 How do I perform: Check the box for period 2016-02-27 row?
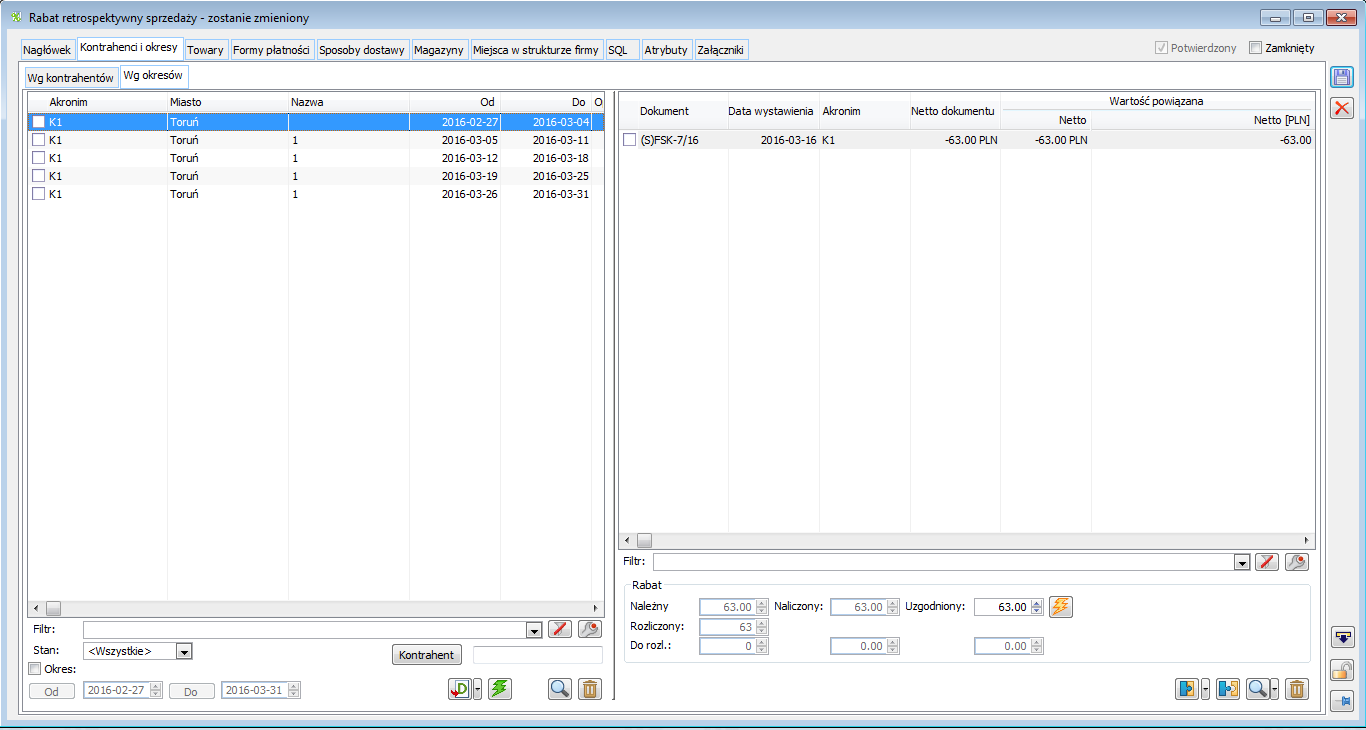(39, 121)
